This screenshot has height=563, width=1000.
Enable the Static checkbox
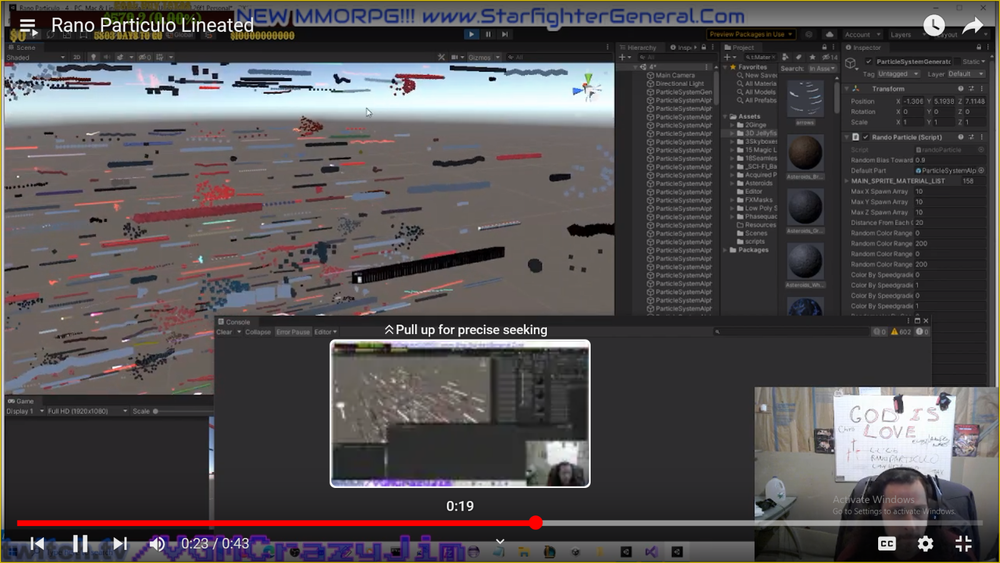957,61
